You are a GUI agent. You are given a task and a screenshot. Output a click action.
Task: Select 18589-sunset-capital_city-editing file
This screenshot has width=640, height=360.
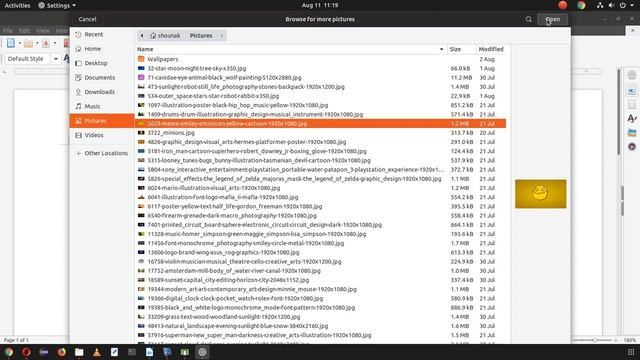[320, 280]
